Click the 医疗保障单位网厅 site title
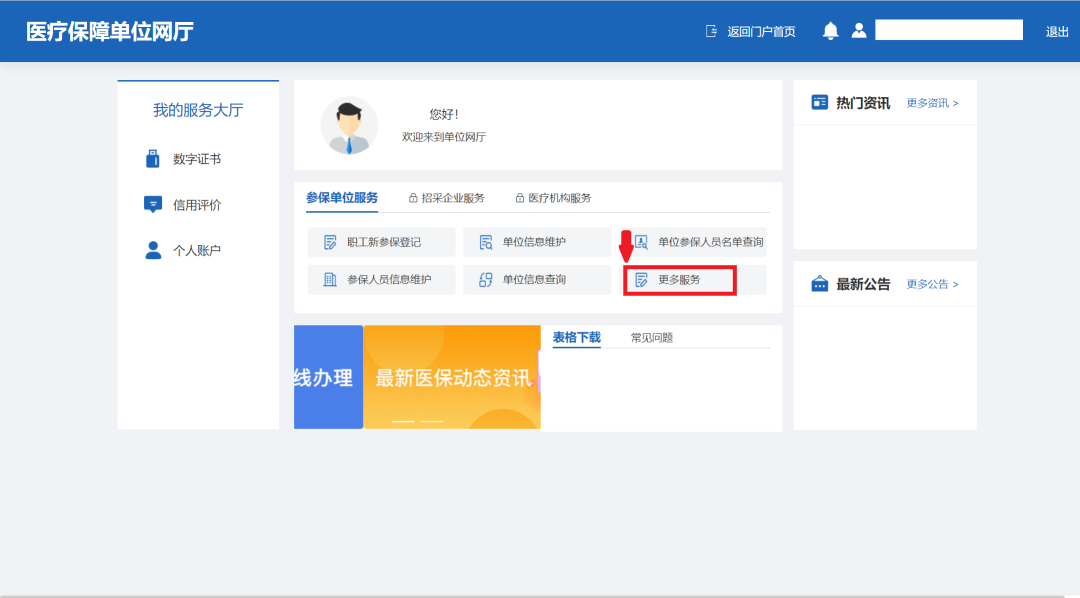The width and height of the screenshot is (1080, 598). click(x=110, y=32)
